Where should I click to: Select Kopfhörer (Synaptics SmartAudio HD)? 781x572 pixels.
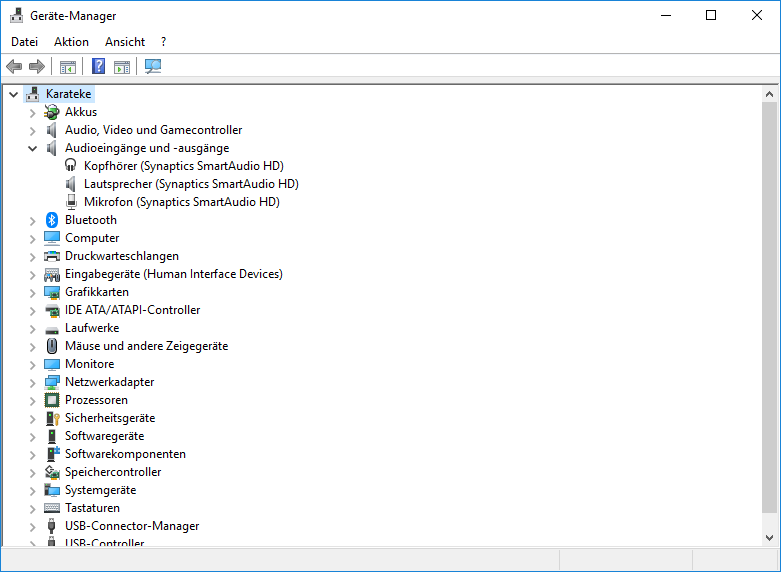184,166
